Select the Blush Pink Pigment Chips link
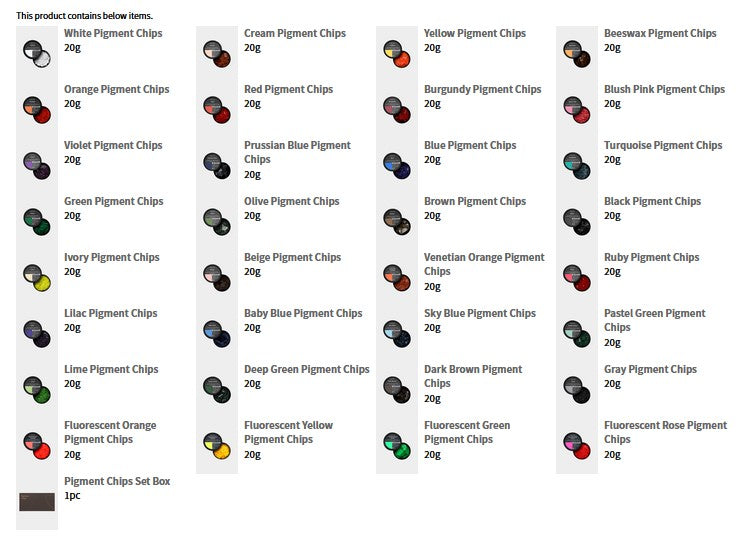The width and height of the screenshot is (755, 537). tap(664, 89)
